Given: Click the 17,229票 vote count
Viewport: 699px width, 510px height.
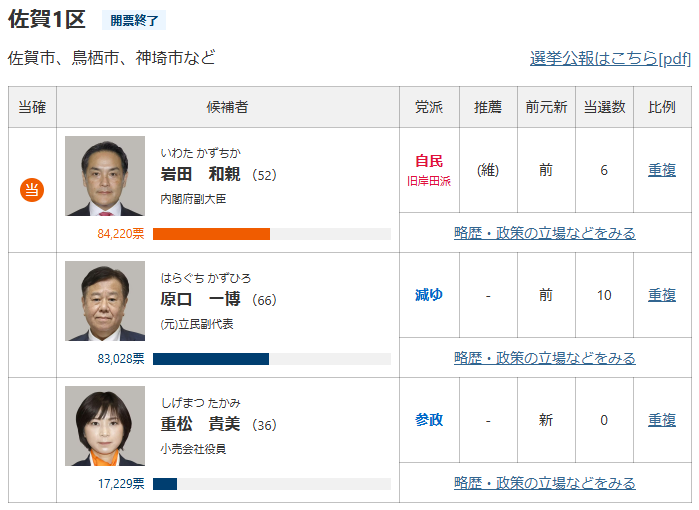Looking at the screenshot, I should [x=121, y=484].
